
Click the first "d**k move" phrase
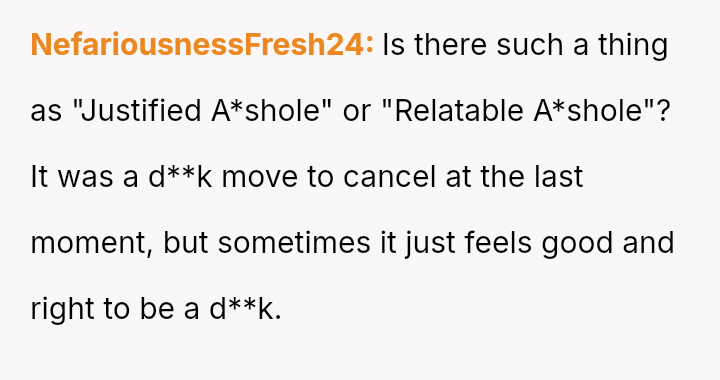[x=223, y=177]
